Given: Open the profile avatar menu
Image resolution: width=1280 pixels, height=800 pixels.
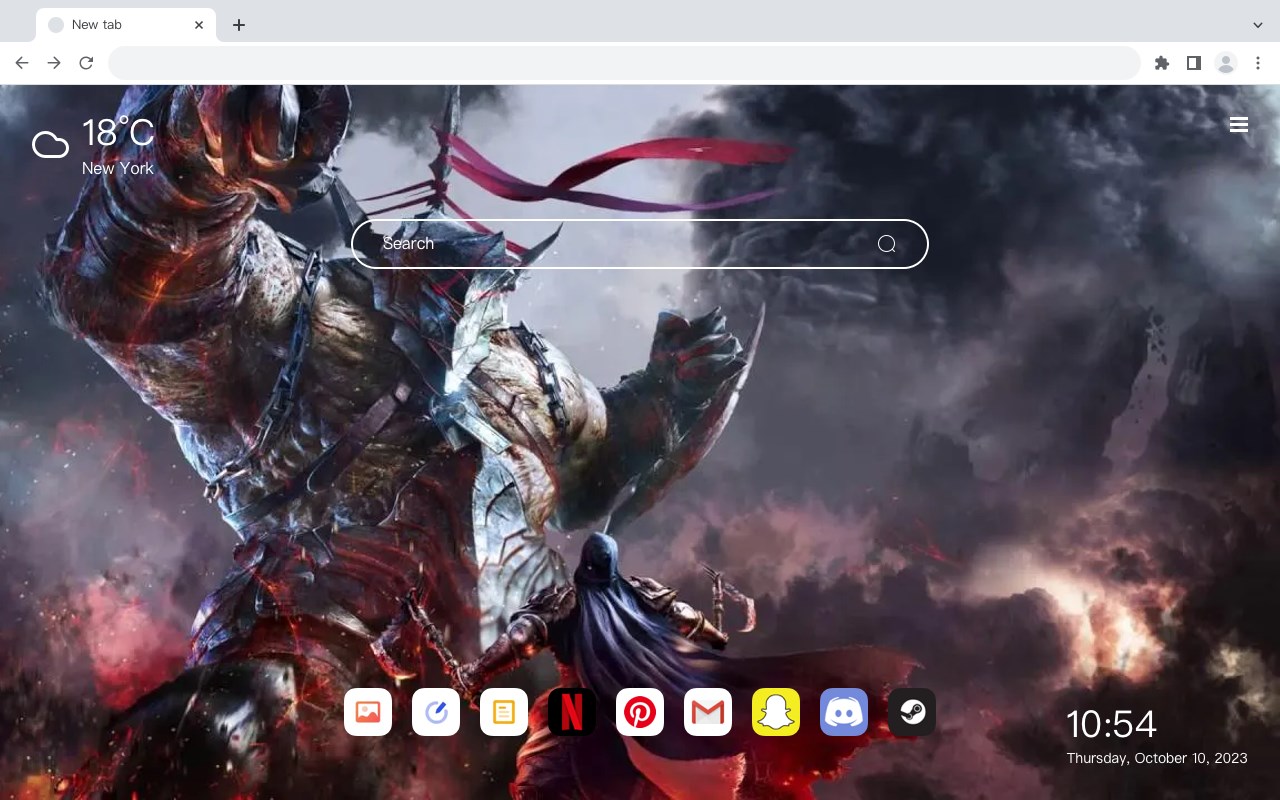Looking at the screenshot, I should [x=1226, y=63].
